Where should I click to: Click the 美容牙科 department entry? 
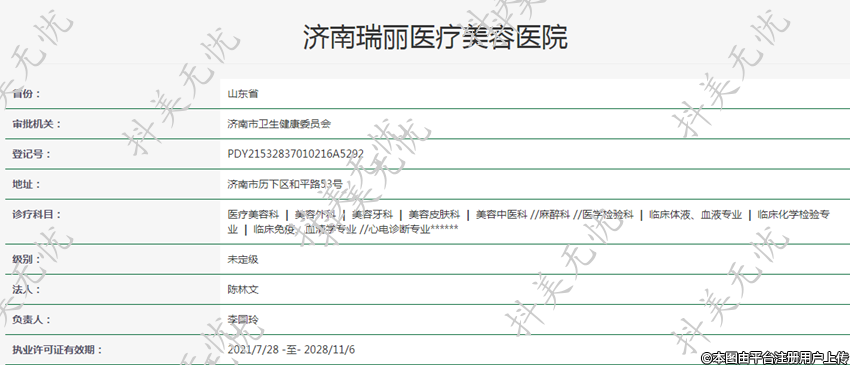(371, 215)
